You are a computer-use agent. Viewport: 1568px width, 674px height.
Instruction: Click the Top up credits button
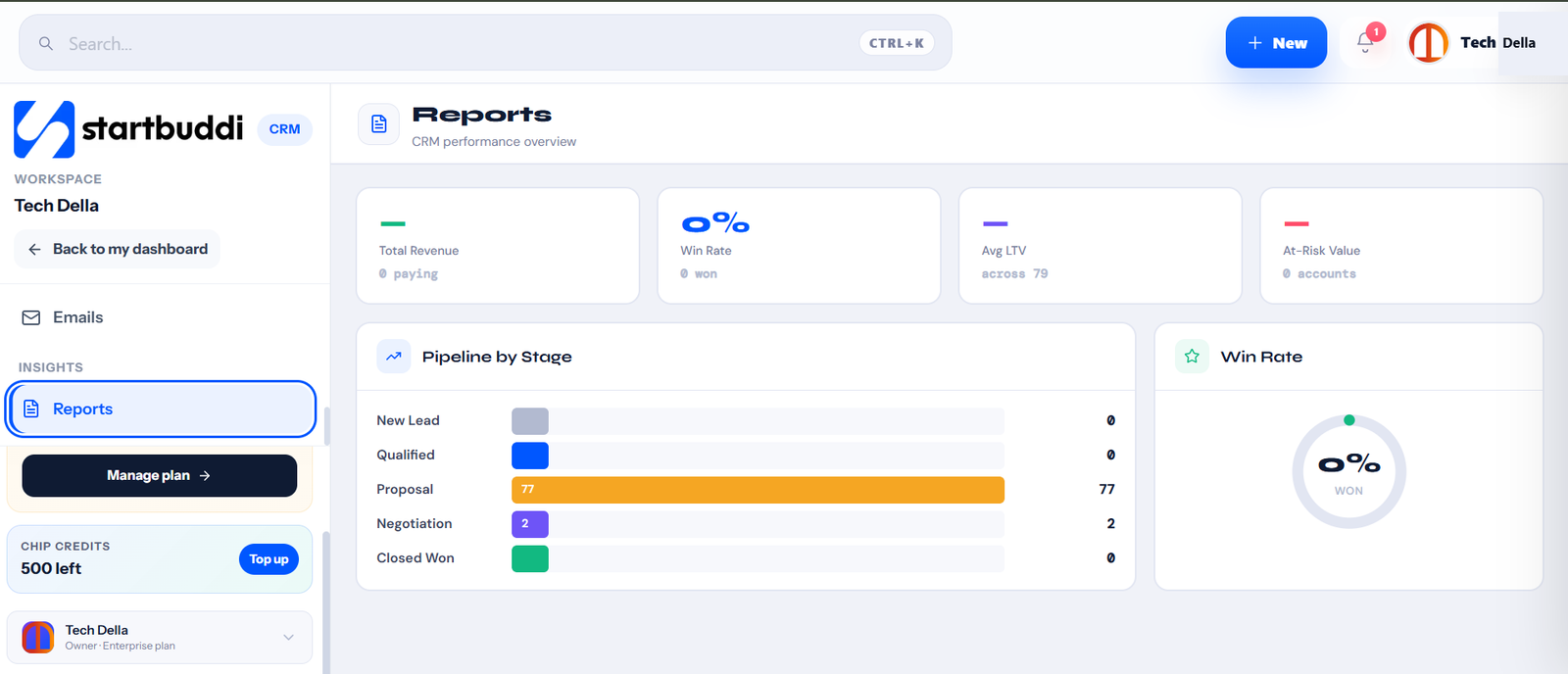[x=269, y=559]
